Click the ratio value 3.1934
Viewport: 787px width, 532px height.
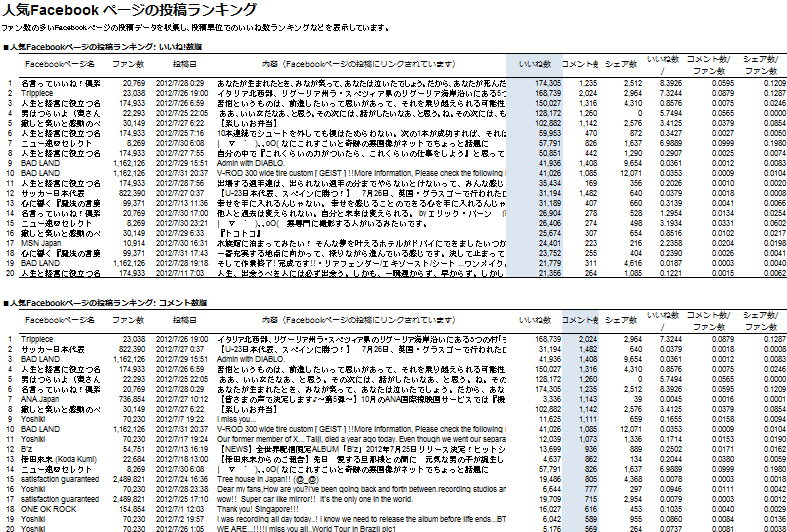670,223
